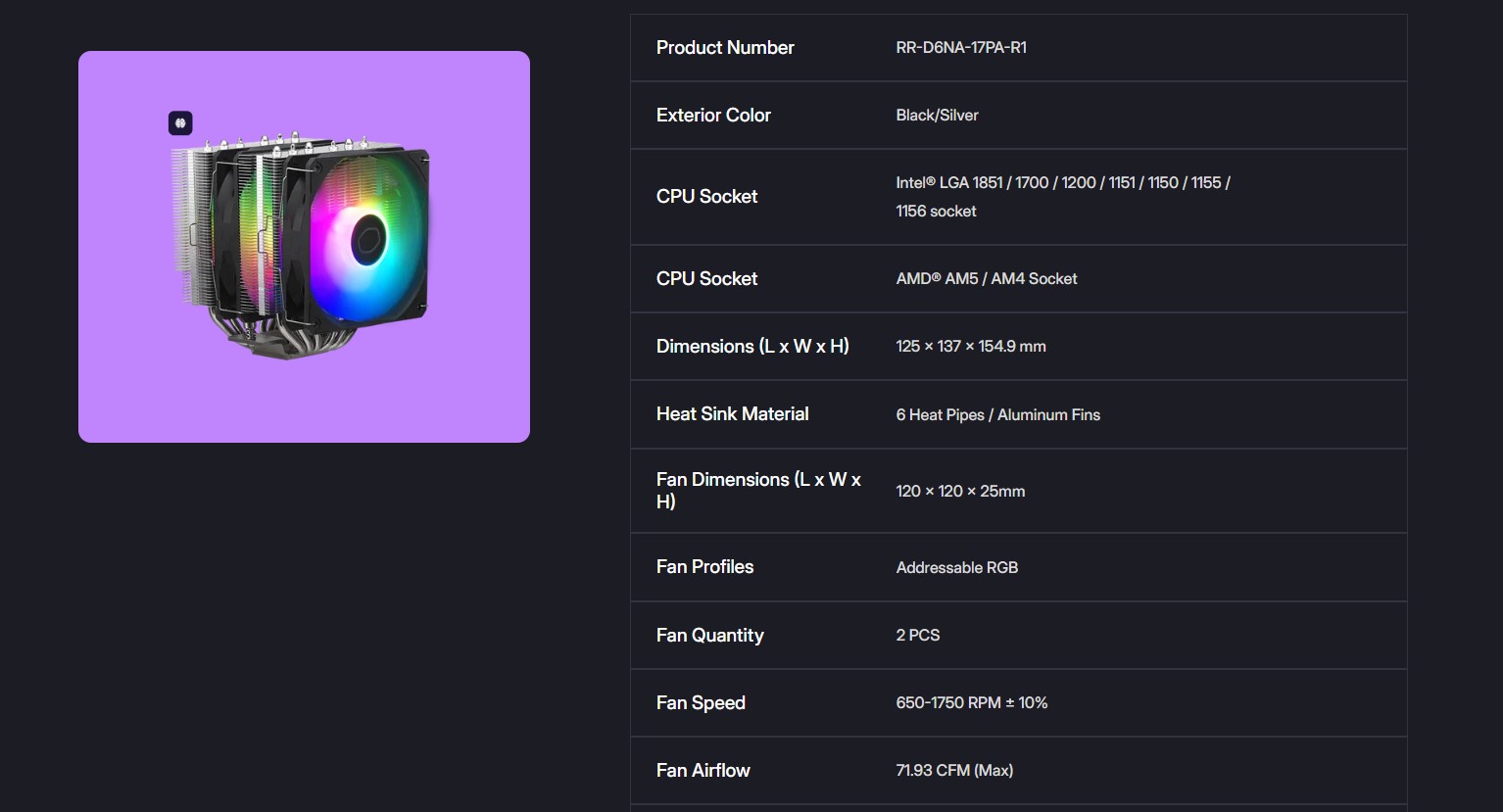The height and width of the screenshot is (812, 1503).
Task: Select the Addressable RGB value
Action: point(956,567)
